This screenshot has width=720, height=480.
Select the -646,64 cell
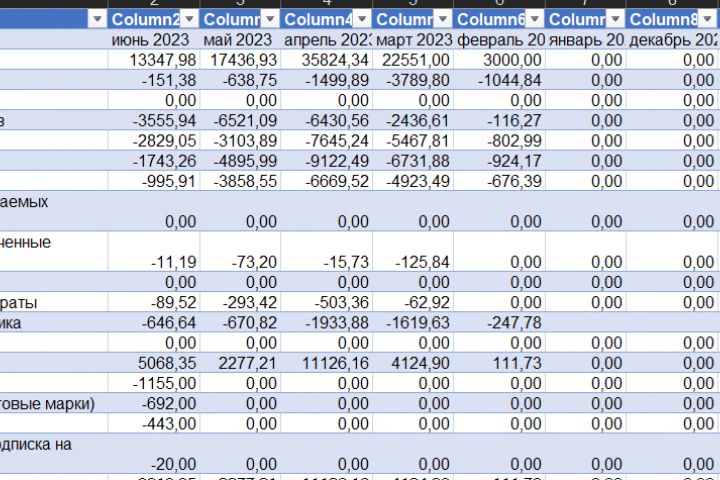tap(154, 322)
